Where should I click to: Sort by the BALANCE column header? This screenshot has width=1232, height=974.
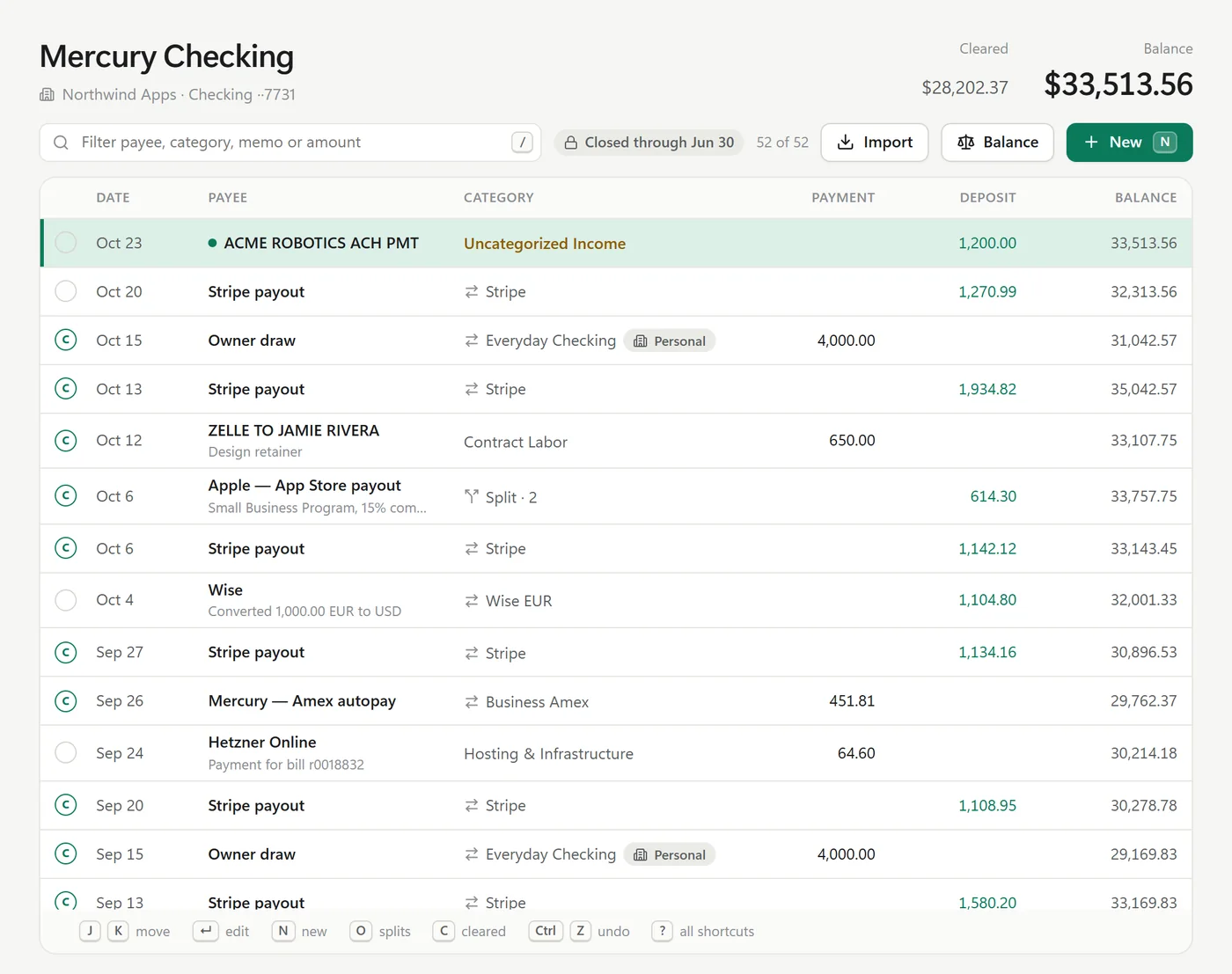coord(1146,198)
